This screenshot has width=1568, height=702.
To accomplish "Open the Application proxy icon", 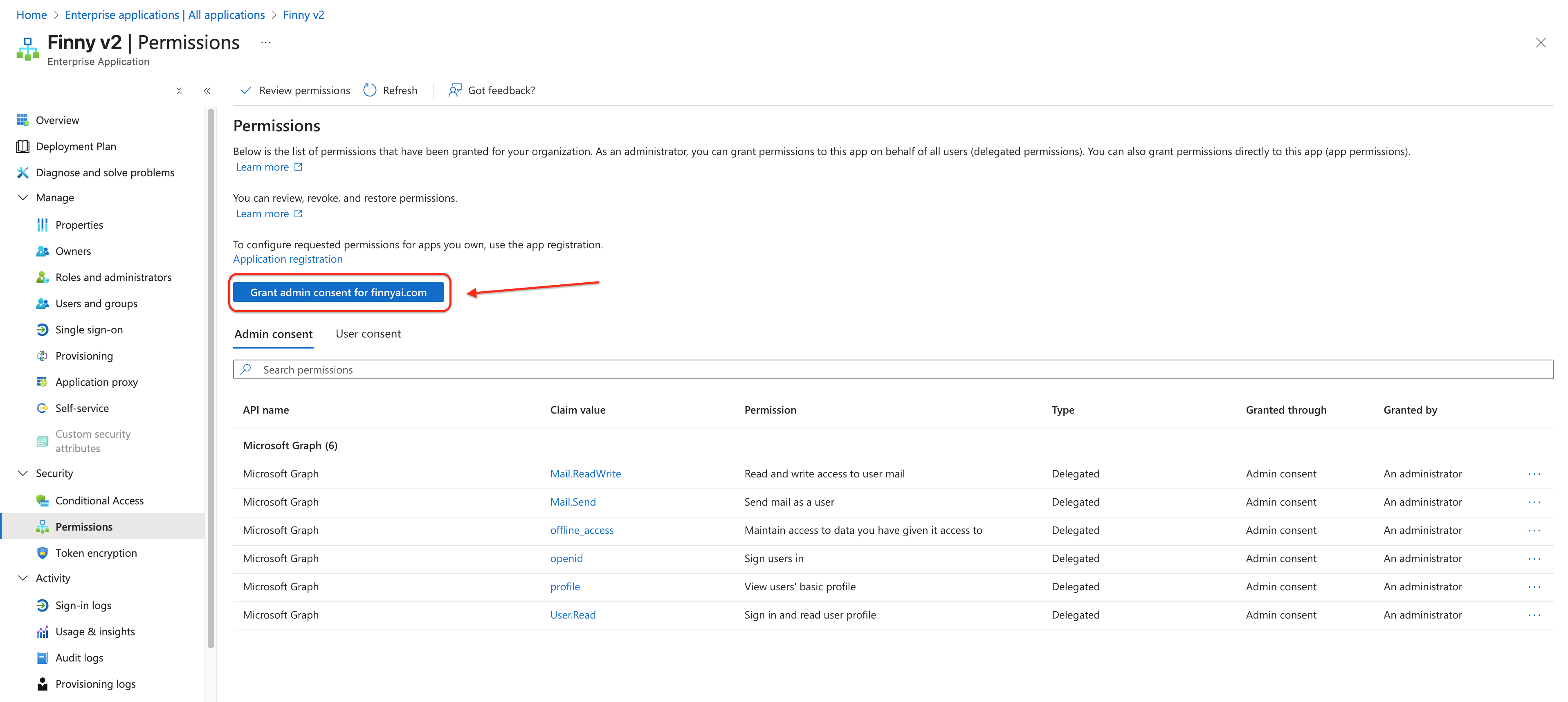I will point(42,382).
